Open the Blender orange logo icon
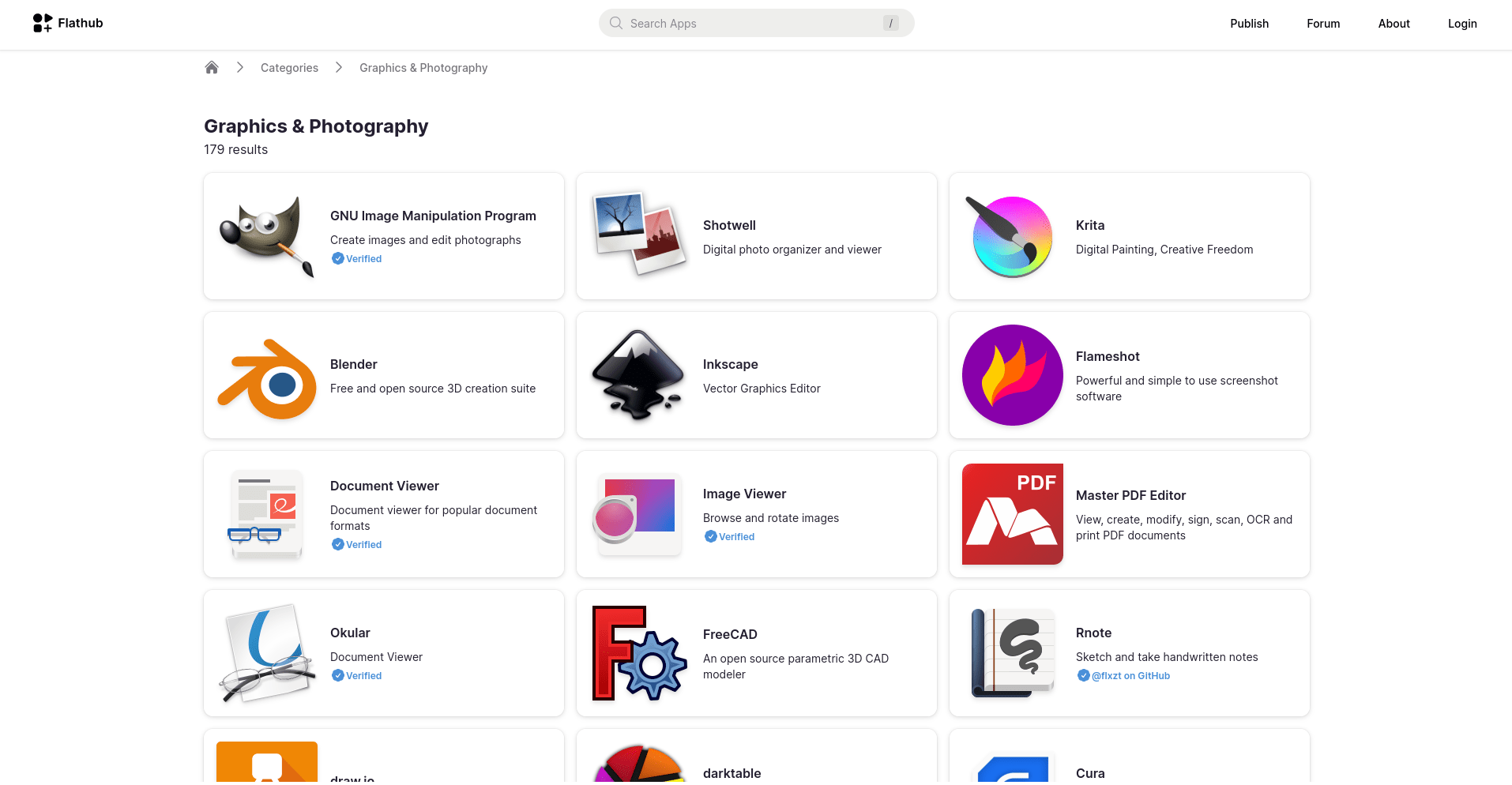This screenshot has width=1512, height=785. [x=267, y=379]
